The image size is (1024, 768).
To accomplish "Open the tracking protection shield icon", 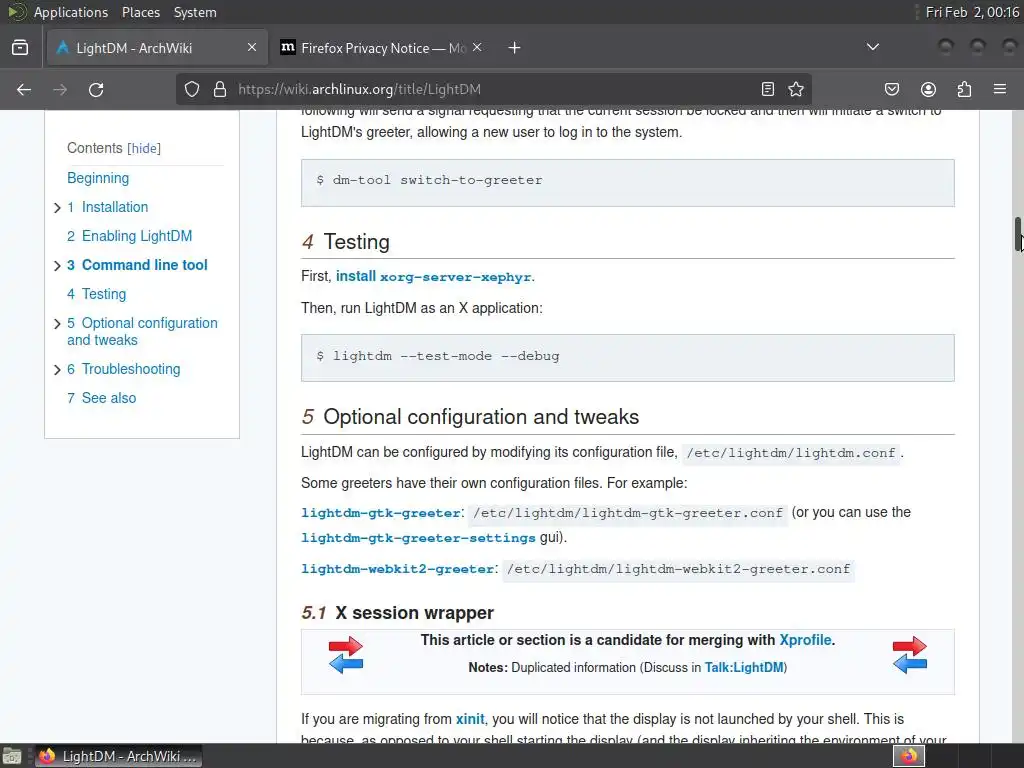I will (x=191, y=89).
